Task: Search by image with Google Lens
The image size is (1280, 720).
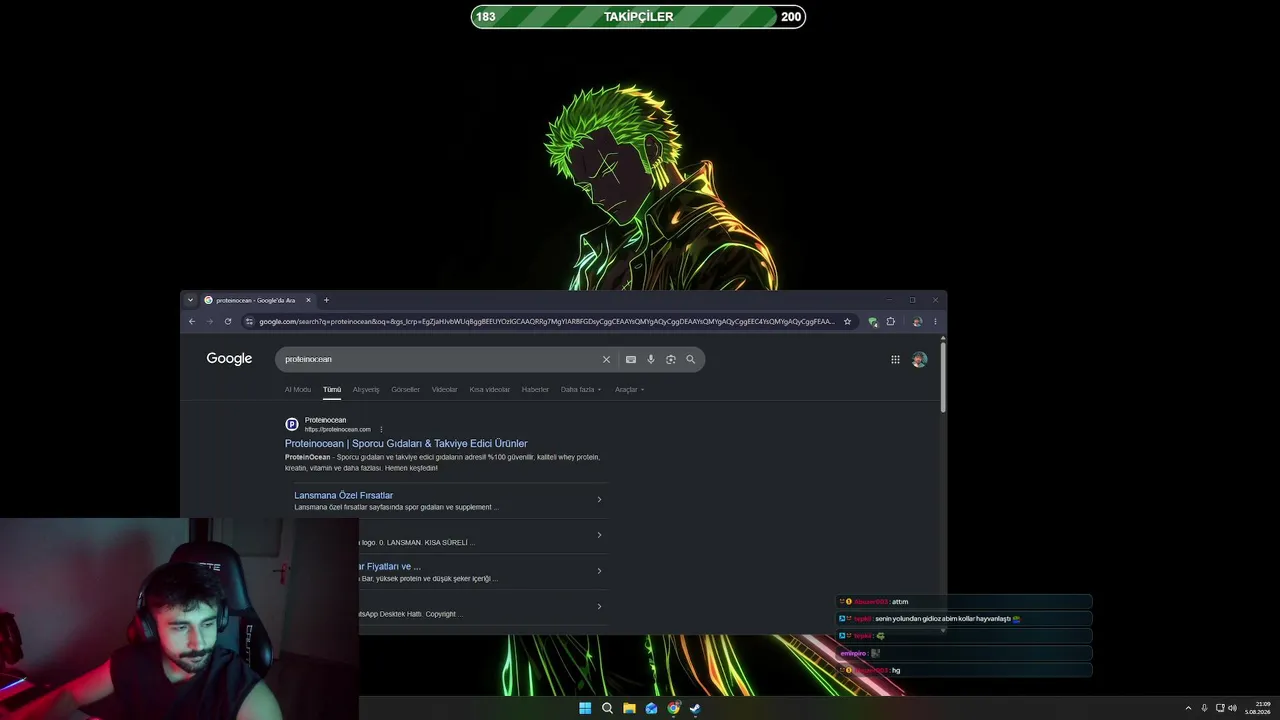Action: 671,359
